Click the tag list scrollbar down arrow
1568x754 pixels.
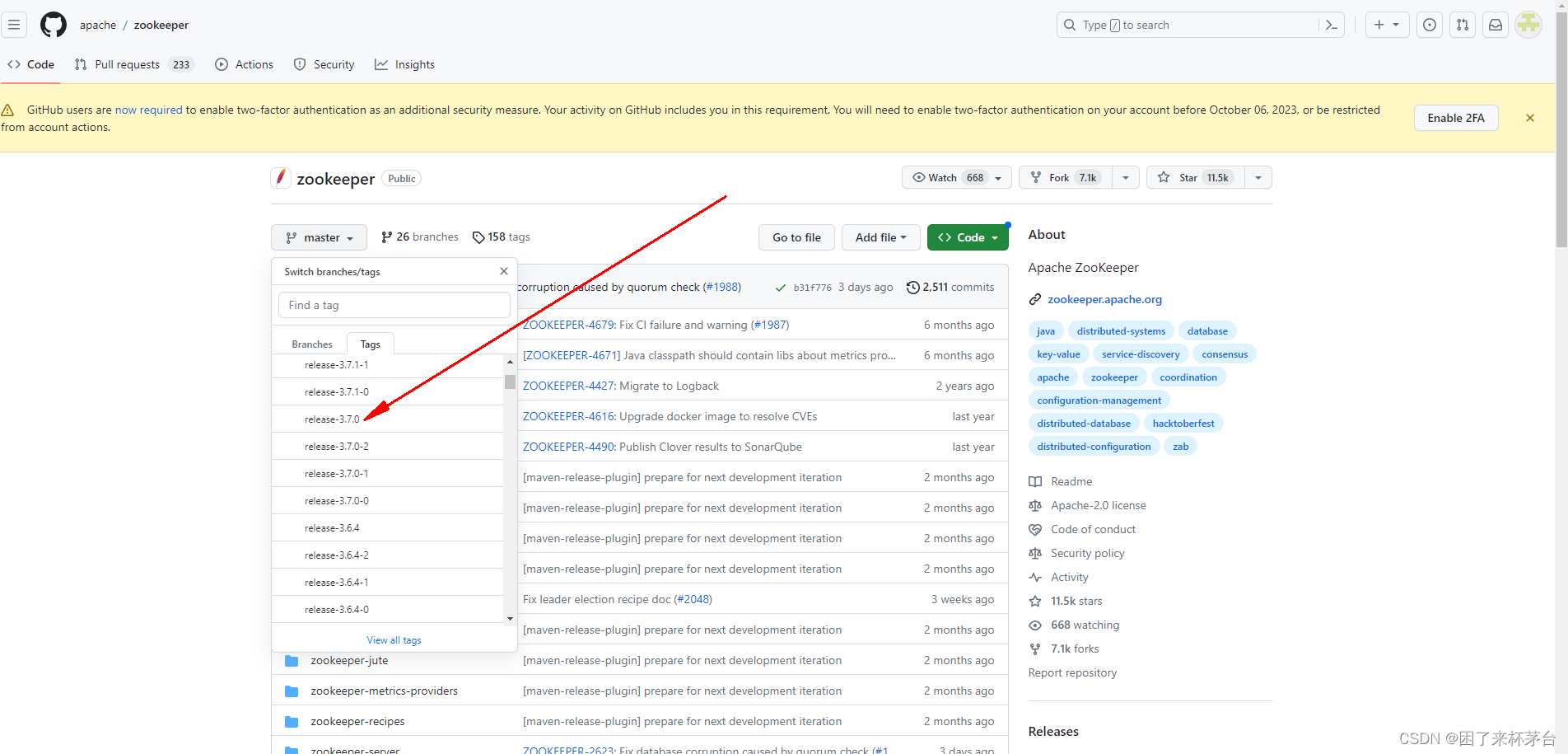510,618
